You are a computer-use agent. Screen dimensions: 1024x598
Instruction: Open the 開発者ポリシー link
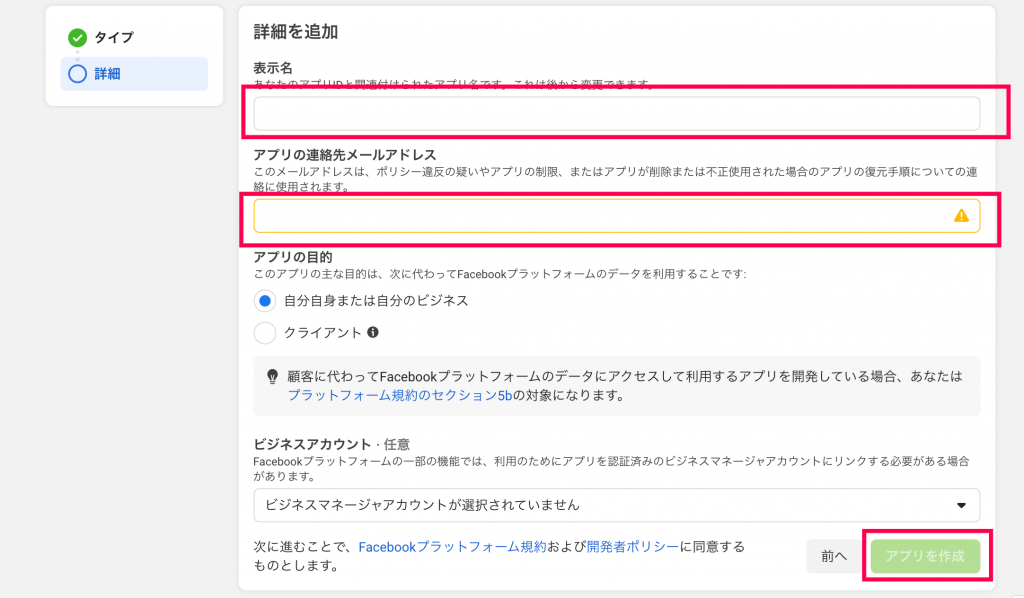click(x=633, y=547)
